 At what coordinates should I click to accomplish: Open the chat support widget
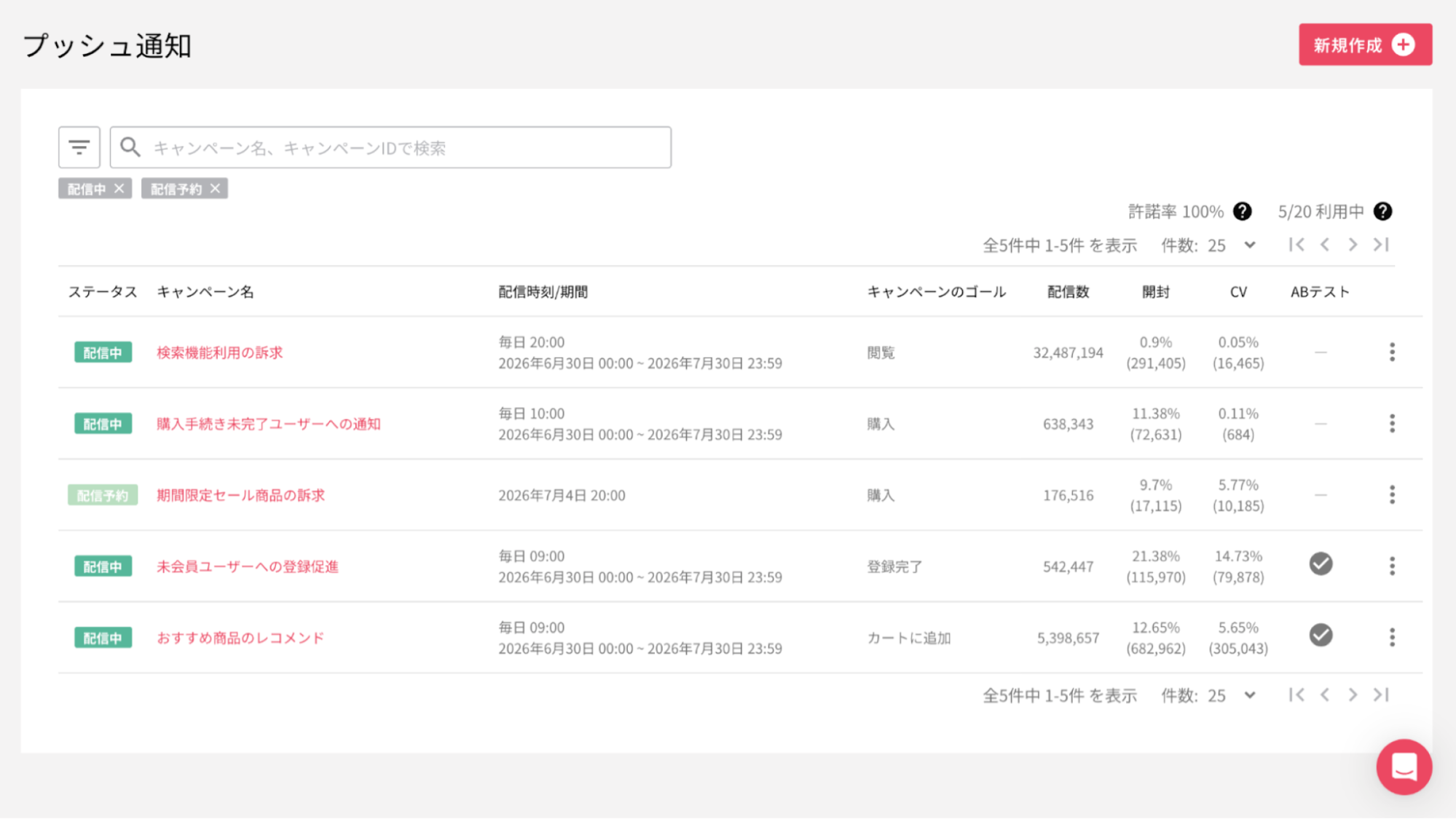[1404, 767]
